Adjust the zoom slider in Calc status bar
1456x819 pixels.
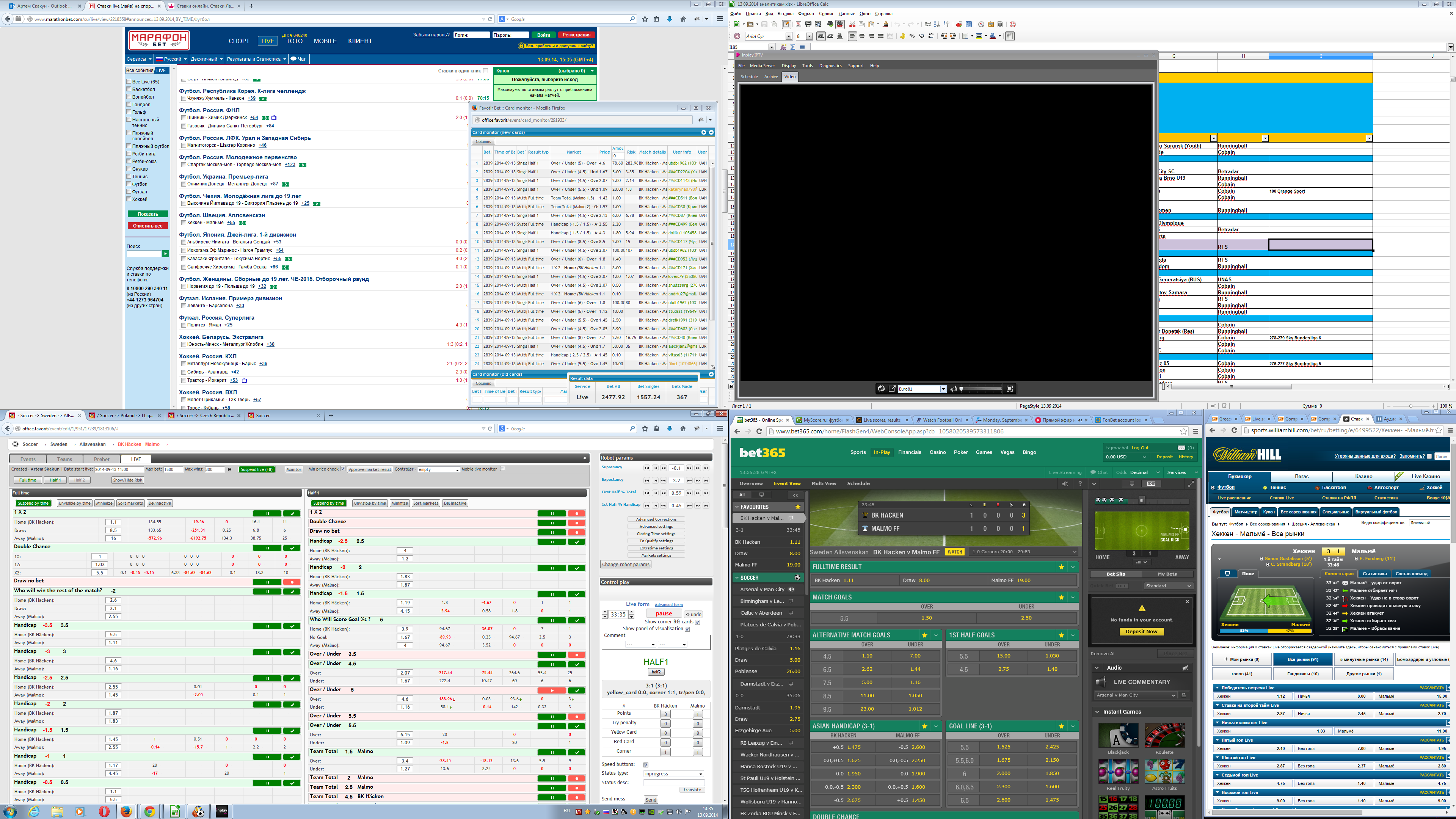pyautogui.click(x=1411, y=406)
